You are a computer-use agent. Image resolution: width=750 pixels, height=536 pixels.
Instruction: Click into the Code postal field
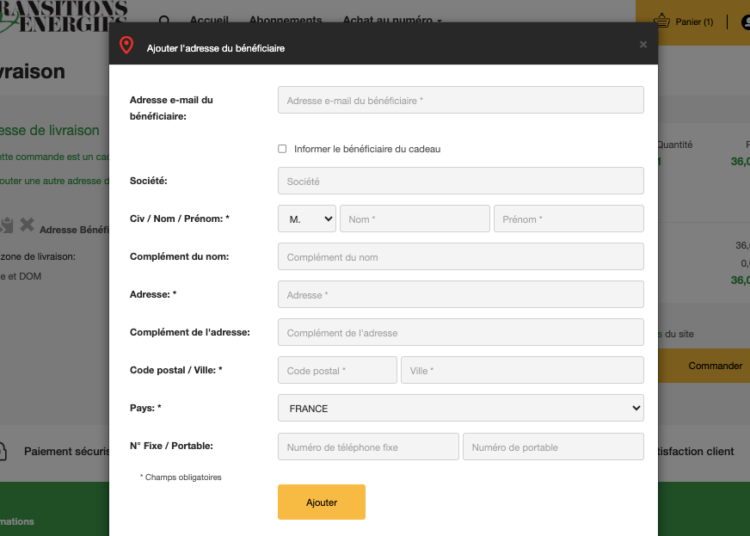point(337,370)
